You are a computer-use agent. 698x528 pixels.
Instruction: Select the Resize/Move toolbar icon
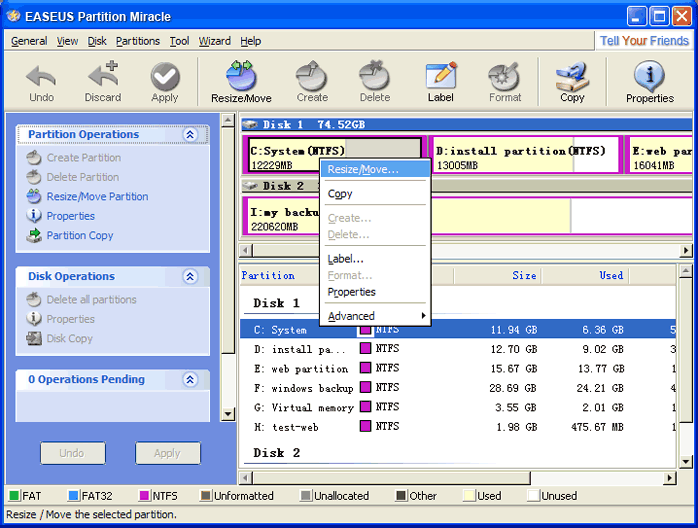pos(241,82)
